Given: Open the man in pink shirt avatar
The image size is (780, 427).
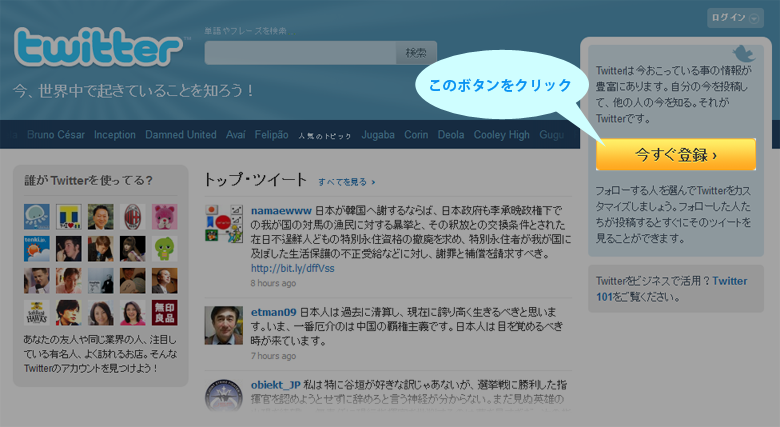Looking at the screenshot, I should coord(69,281).
